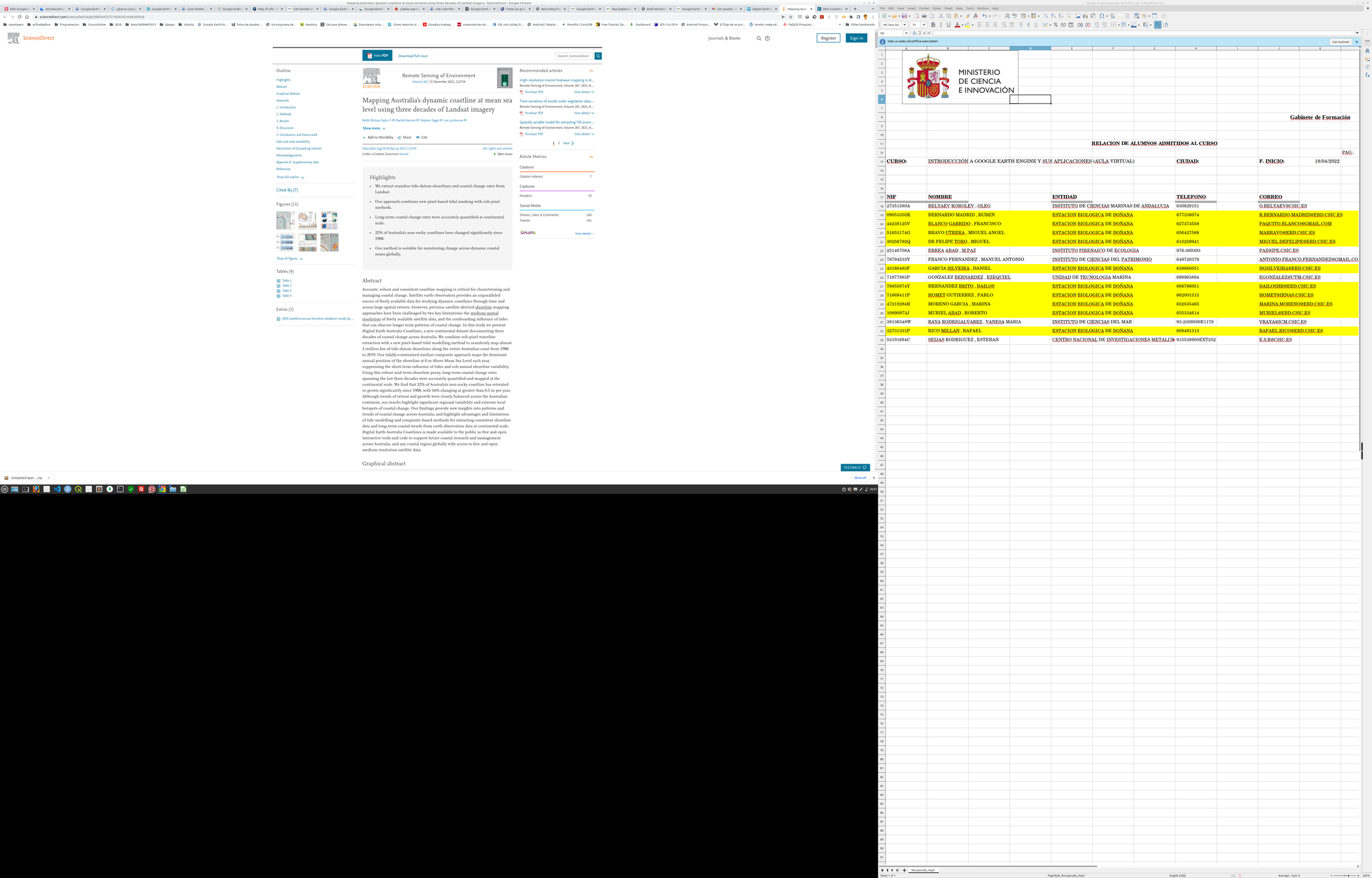Open the Sheet menu in Calc
1372x878 pixels.
948,8
